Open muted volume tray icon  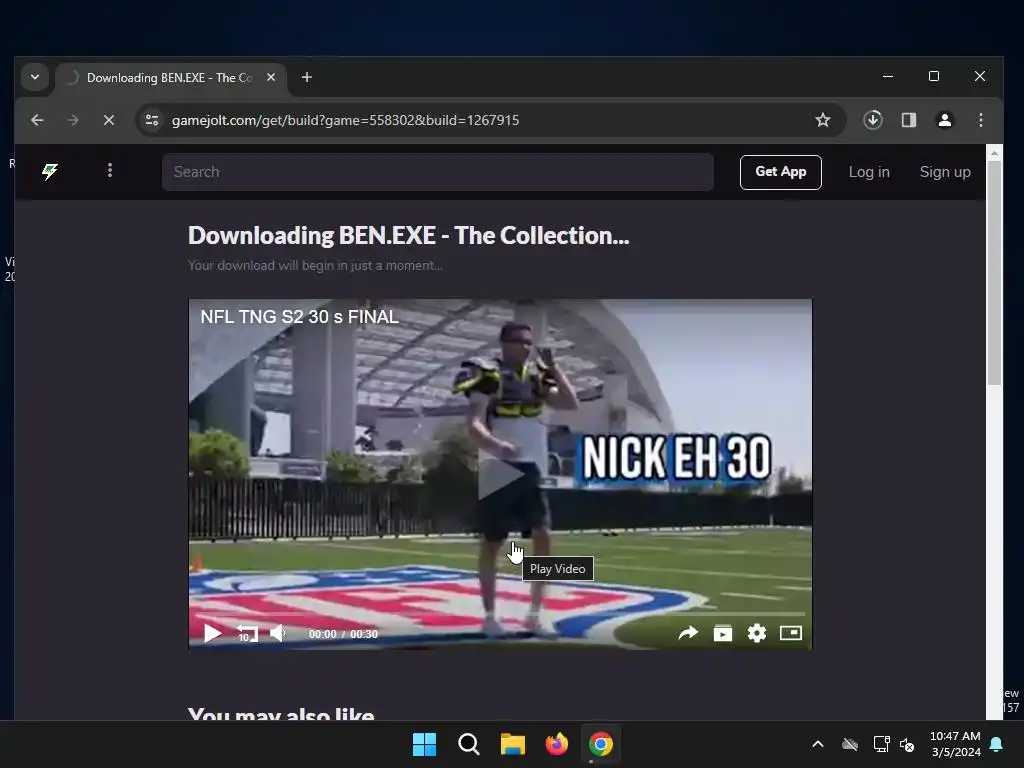pyautogui.click(x=907, y=744)
